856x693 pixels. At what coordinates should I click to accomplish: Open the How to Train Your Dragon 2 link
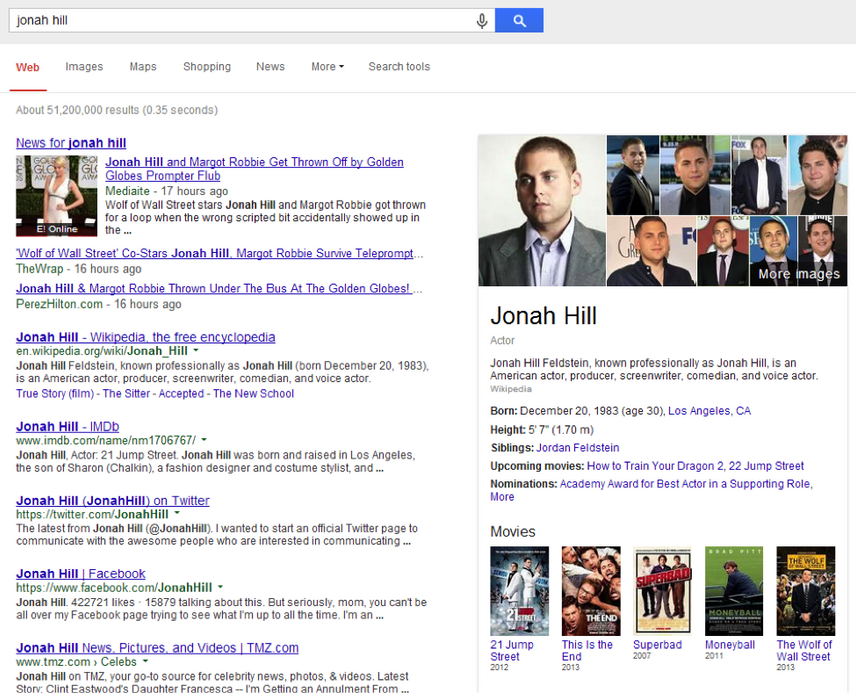coord(655,466)
